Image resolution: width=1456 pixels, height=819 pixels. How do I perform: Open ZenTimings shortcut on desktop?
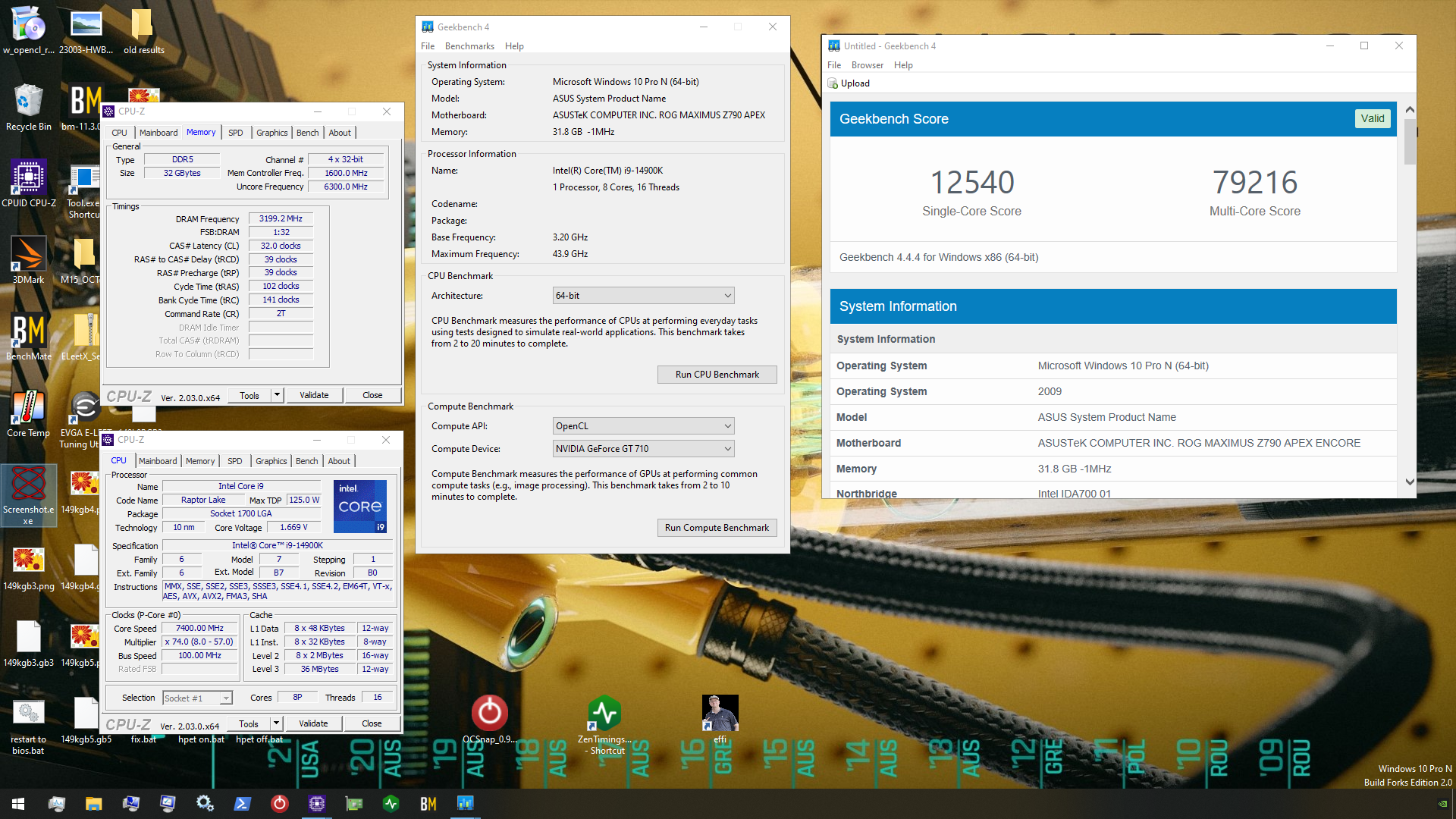point(604,724)
